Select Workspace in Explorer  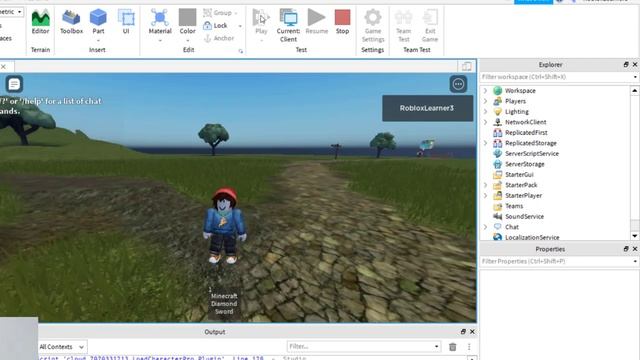point(520,91)
